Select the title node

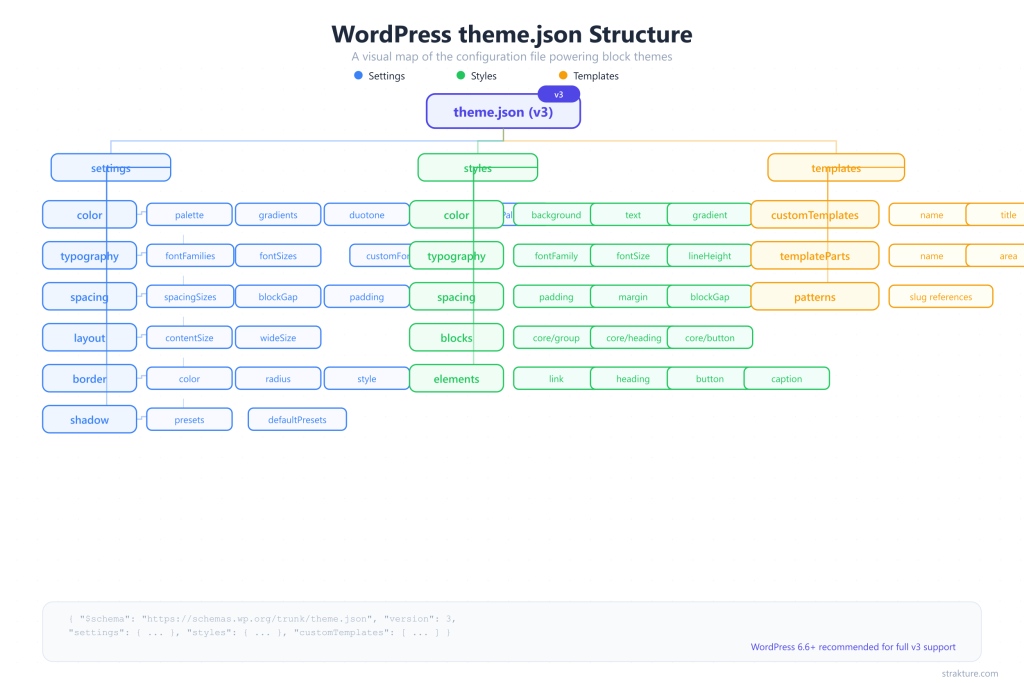coord(995,215)
